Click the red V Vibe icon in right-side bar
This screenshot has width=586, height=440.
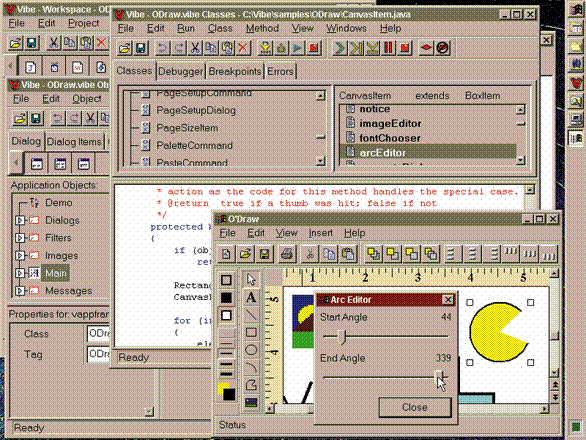tap(576, 83)
